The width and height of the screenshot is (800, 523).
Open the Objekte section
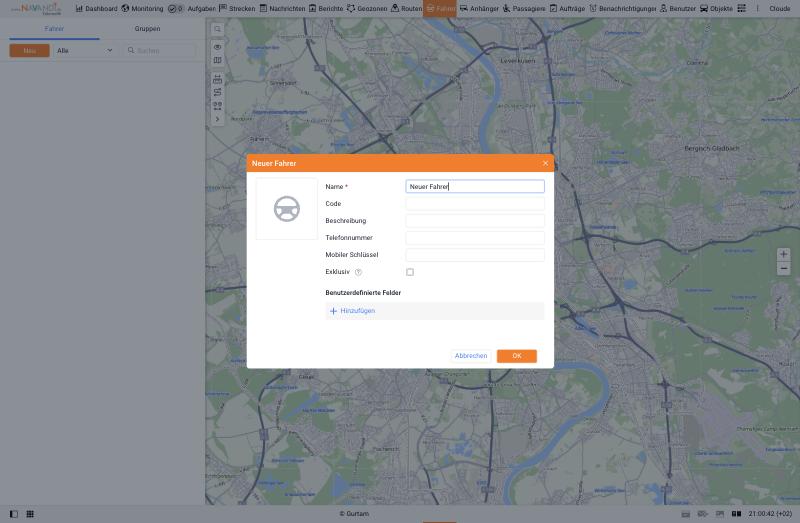716,8
